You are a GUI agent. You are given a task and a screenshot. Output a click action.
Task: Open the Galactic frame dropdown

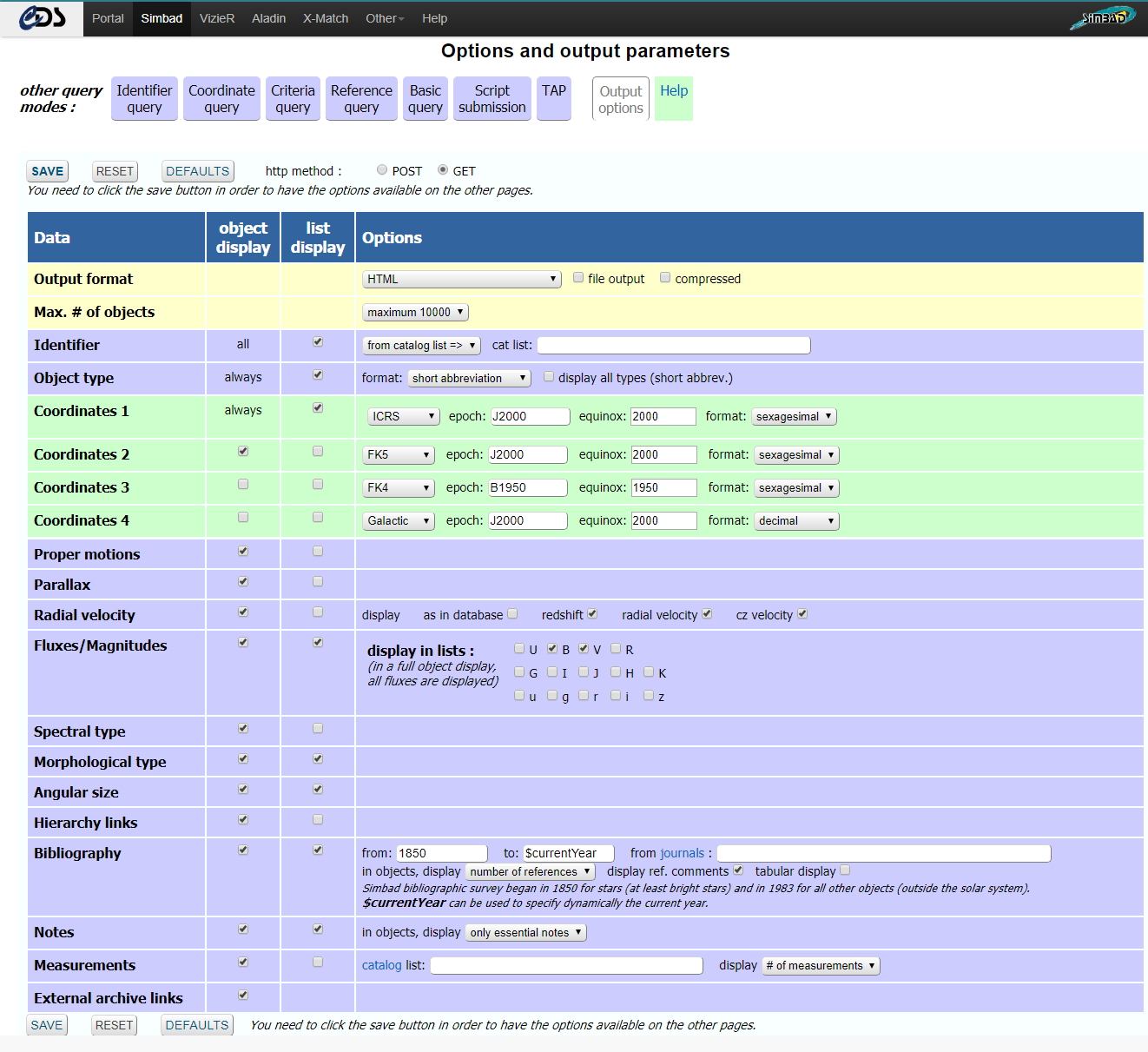point(399,520)
